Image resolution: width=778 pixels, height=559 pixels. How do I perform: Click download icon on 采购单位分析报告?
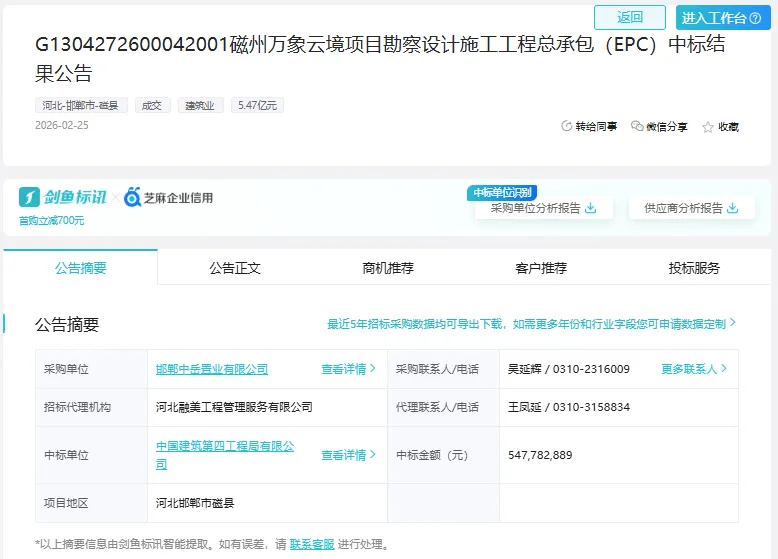(590, 208)
